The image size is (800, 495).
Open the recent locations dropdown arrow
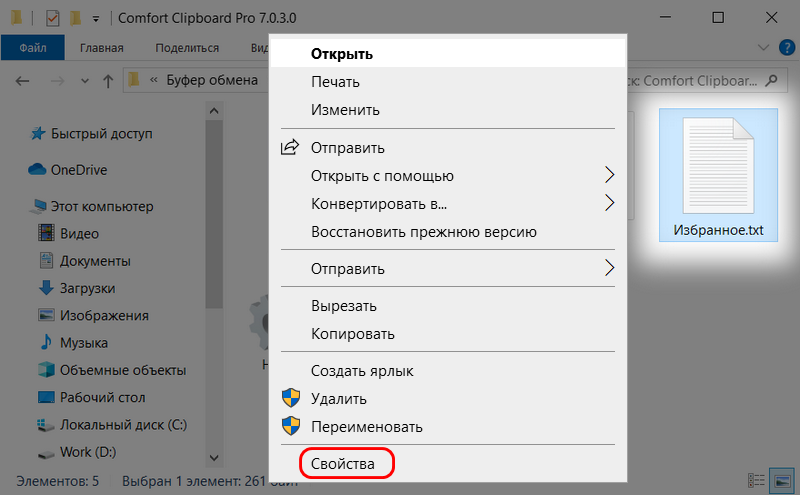click(85, 81)
